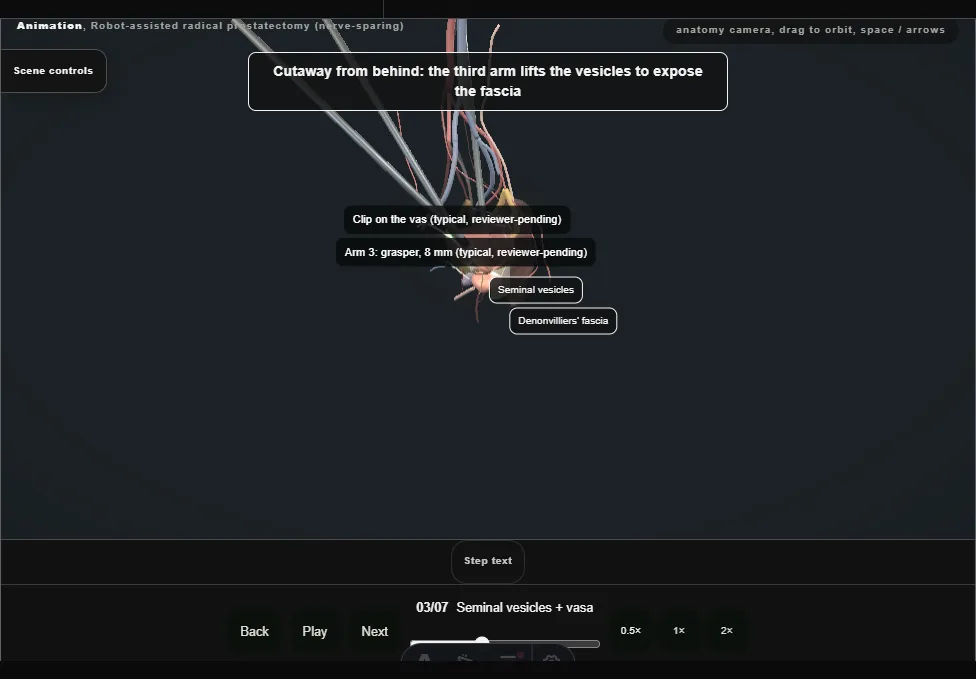Click the '03/07 Seminal vesicles + vasa' step title
Image resolution: width=976 pixels, height=679 pixels.
[x=505, y=607]
